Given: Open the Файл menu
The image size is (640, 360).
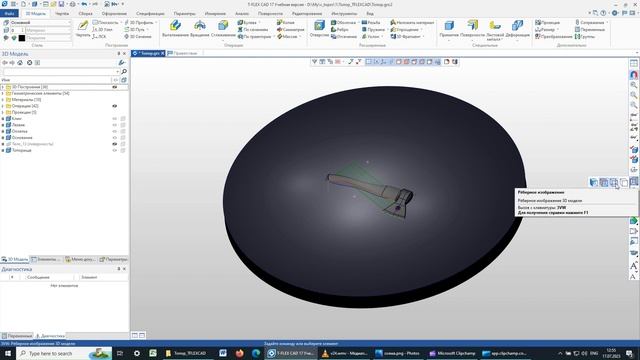Looking at the screenshot, I should [x=9, y=13].
